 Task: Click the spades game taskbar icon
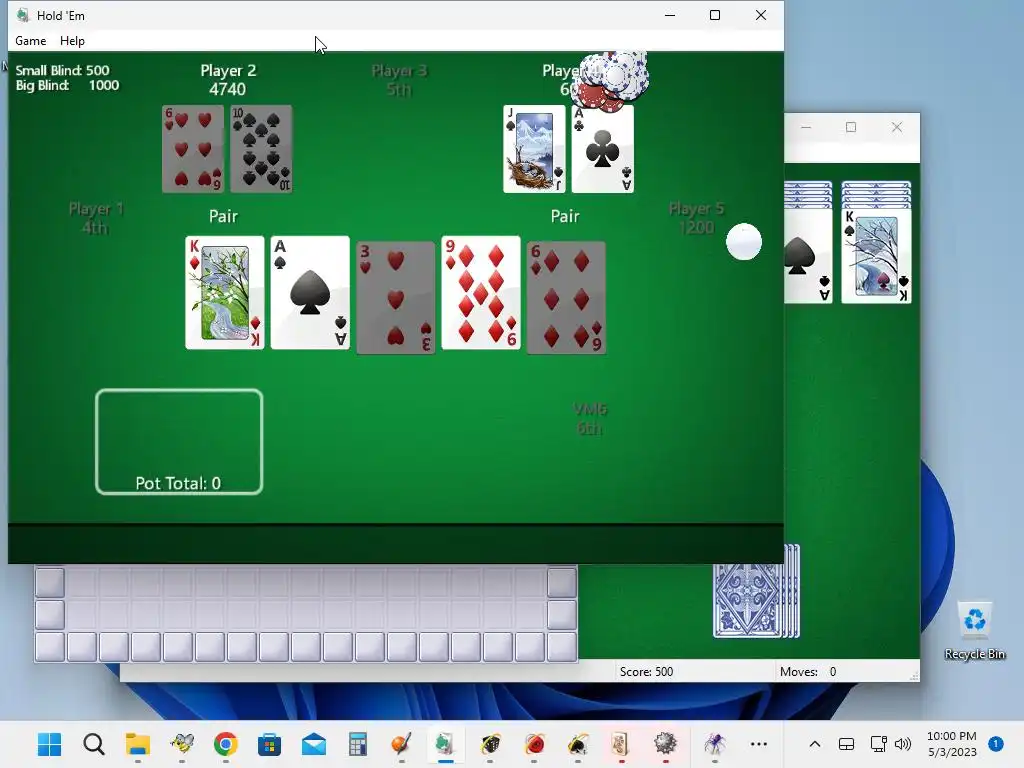[x=577, y=744]
